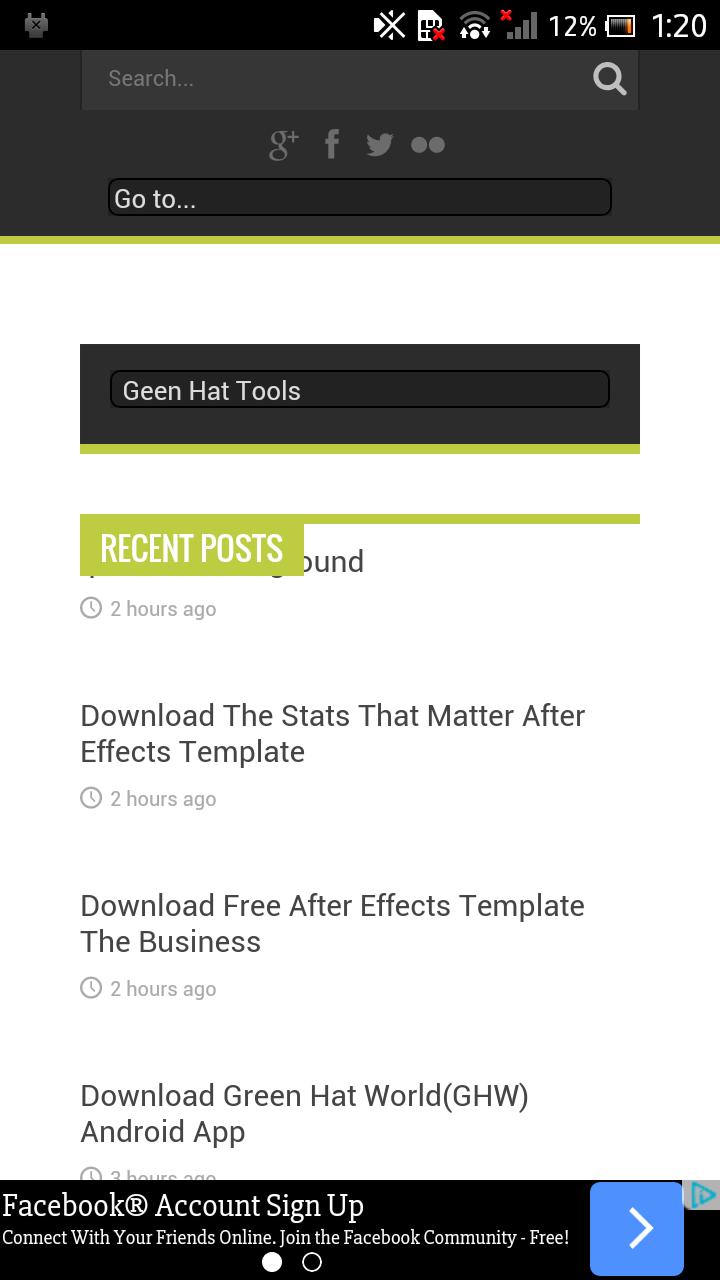Select the second ad carousel dot
This screenshot has height=1280, width=720.
tap(312, 1262)
